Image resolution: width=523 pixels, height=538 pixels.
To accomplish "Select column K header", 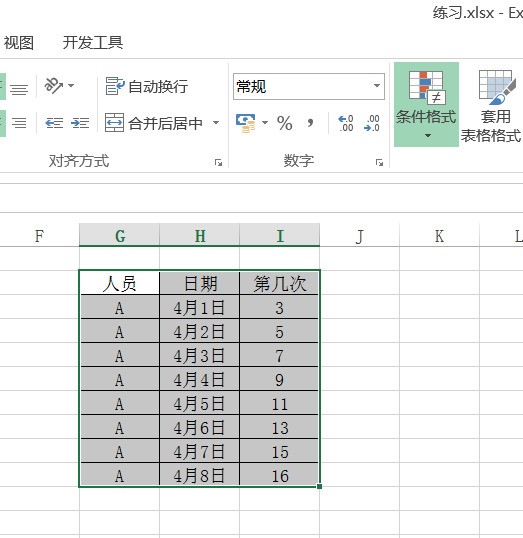I will [440, 235].
